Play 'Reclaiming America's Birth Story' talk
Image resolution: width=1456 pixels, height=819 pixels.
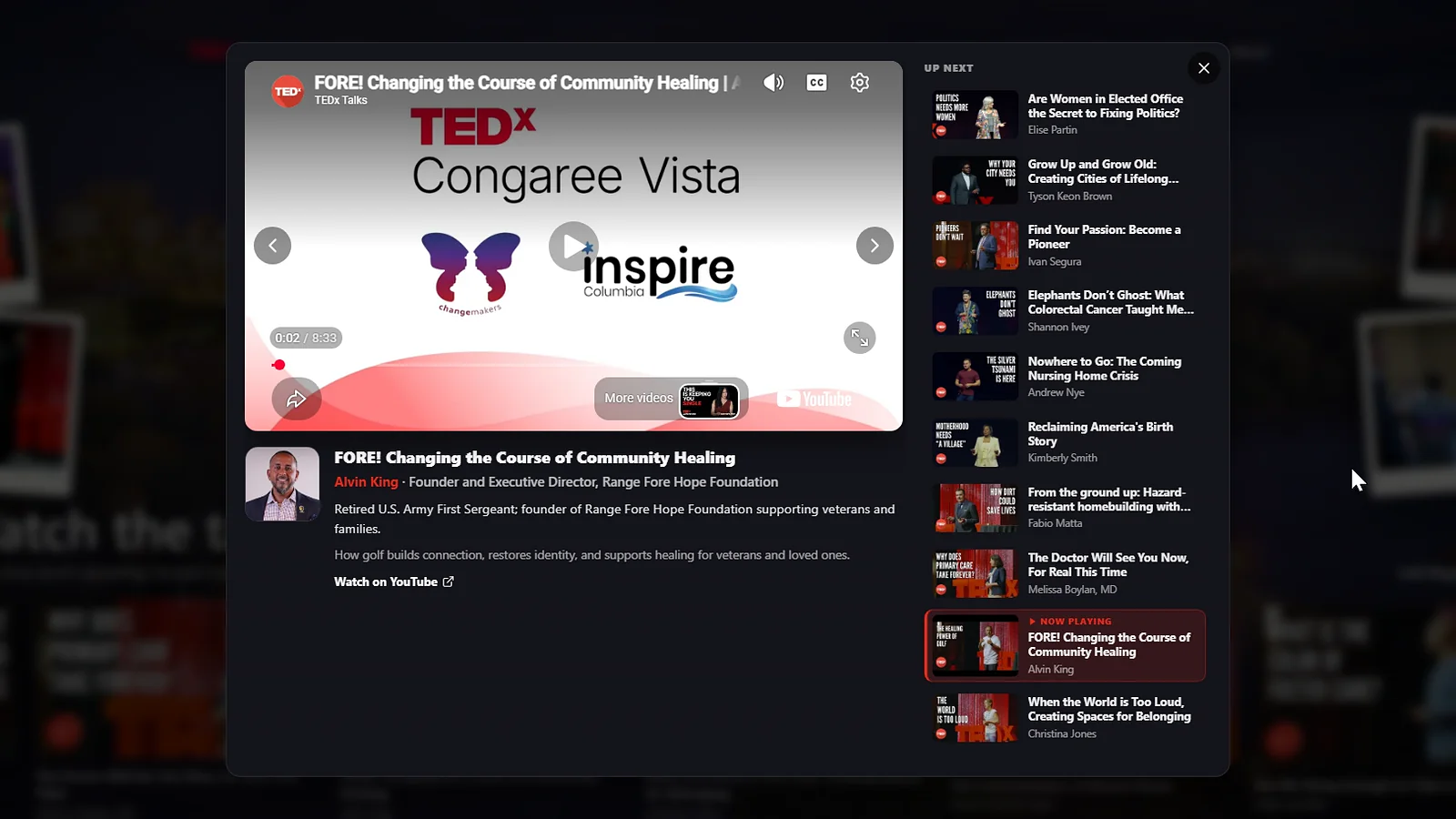(x=1066, y=441)
